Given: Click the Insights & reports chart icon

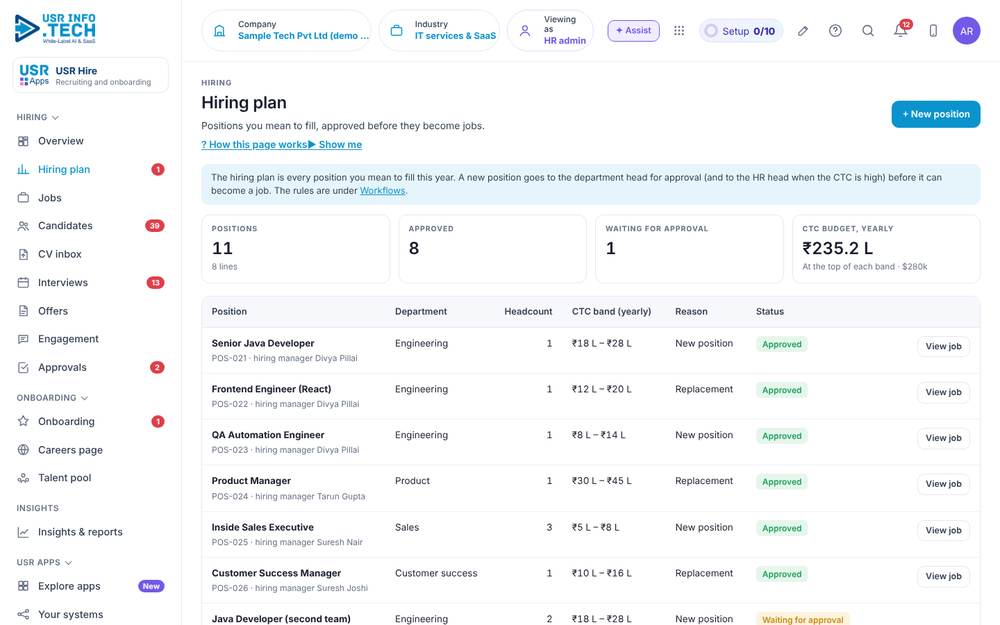Looking at the screenshot, I should 23,532.
